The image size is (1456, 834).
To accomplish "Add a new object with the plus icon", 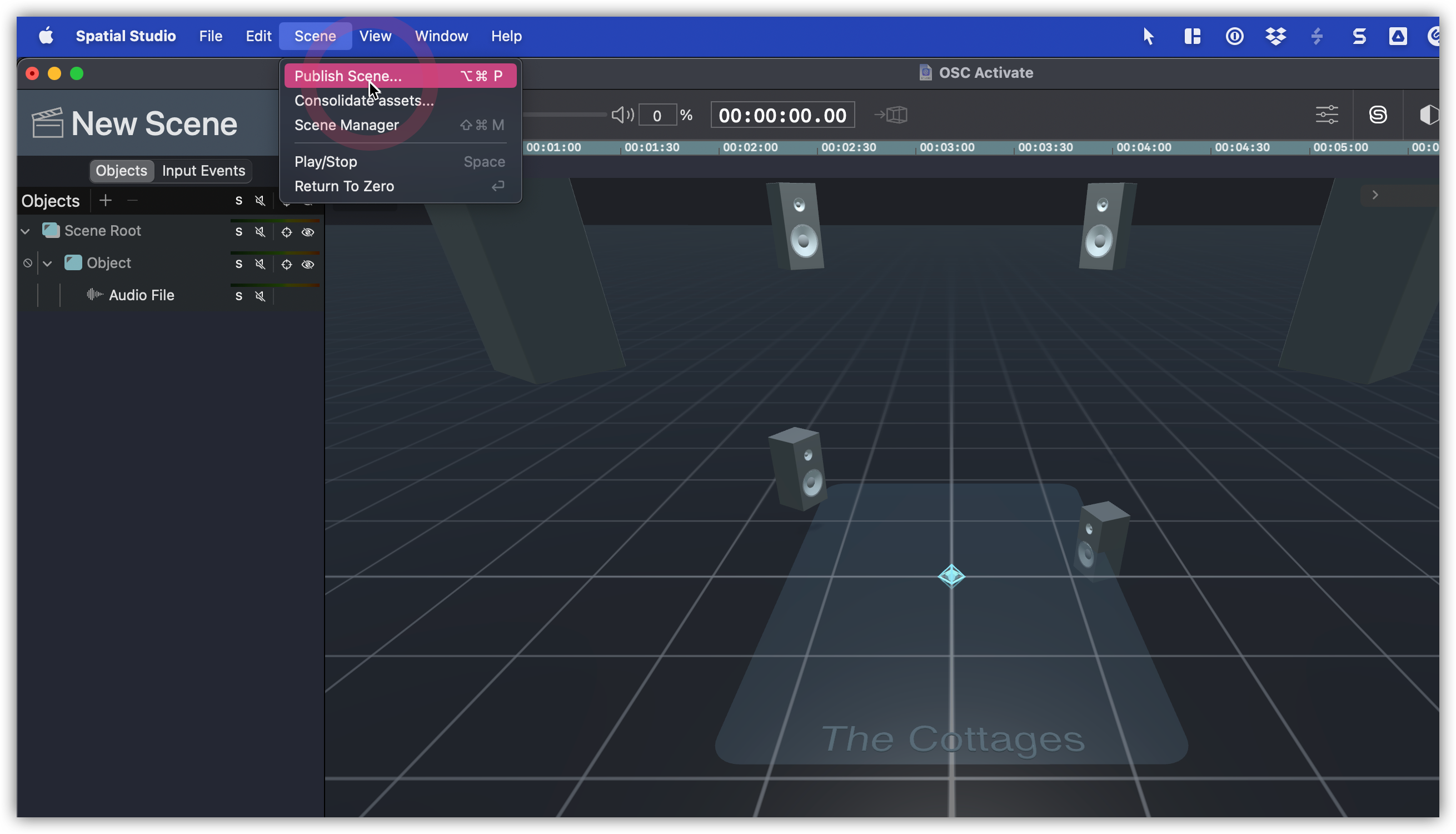I will [x=105, y=201].
